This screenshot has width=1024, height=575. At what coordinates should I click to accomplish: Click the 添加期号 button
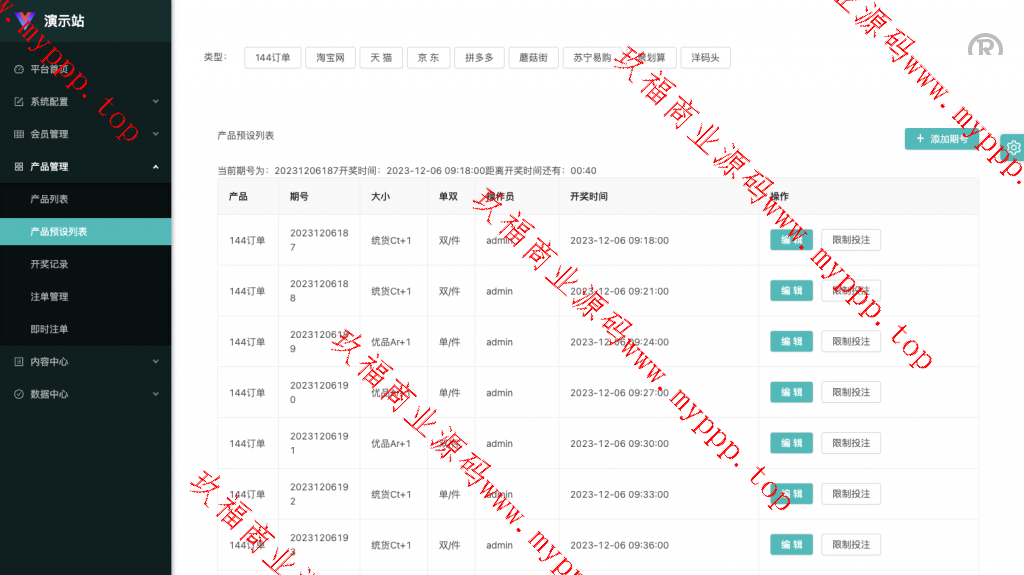(941, 139)
